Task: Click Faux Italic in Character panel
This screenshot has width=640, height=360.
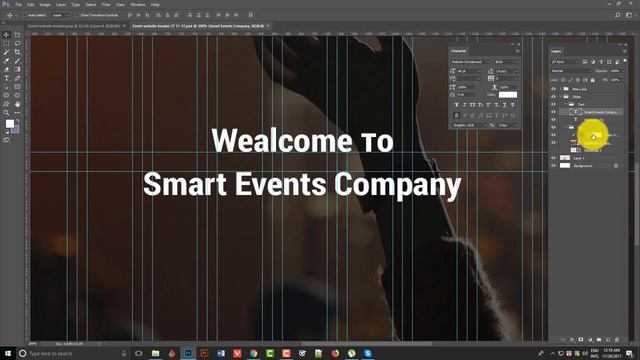Action: click(464, 105)
